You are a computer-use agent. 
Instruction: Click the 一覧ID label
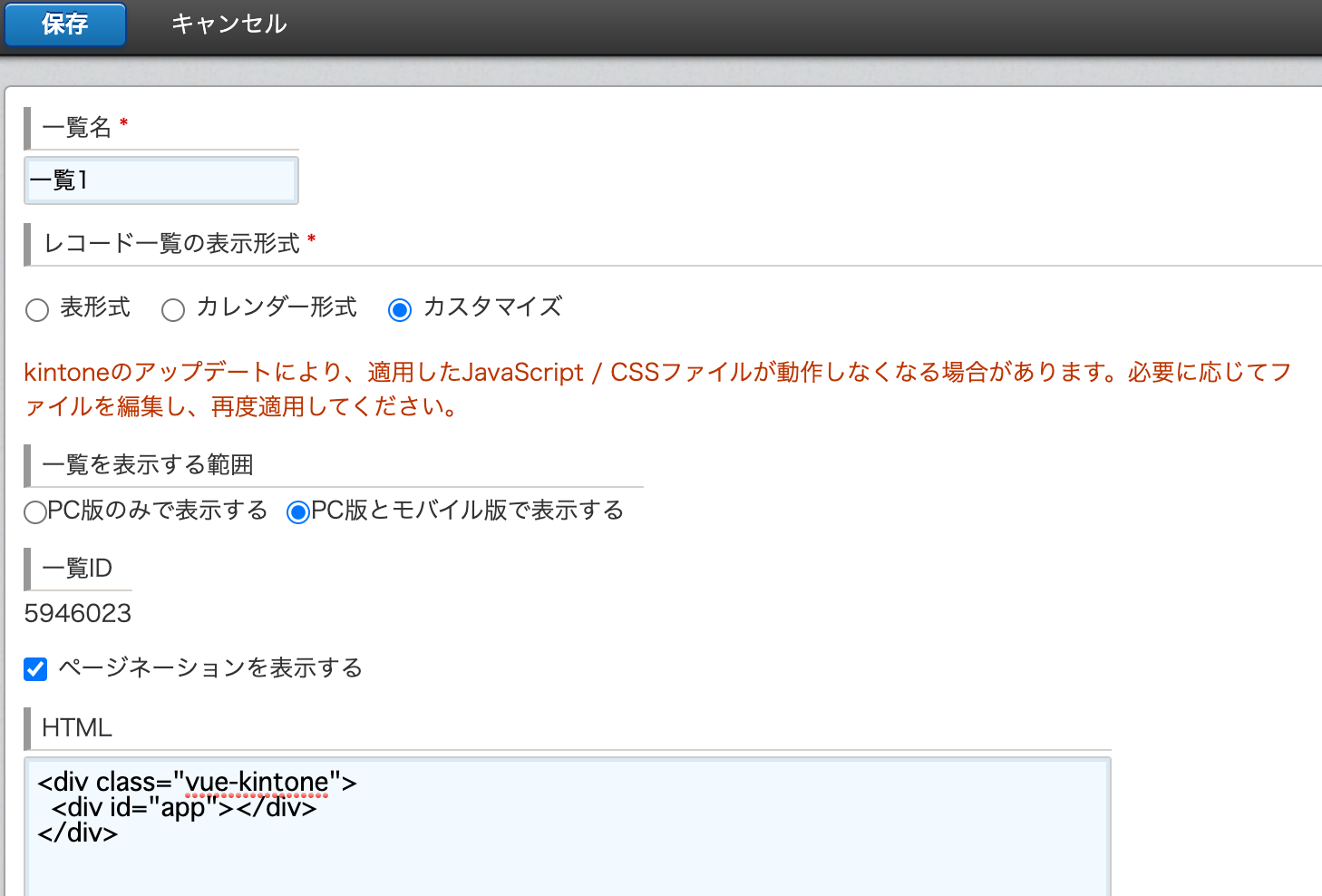(x=77, y=569)
